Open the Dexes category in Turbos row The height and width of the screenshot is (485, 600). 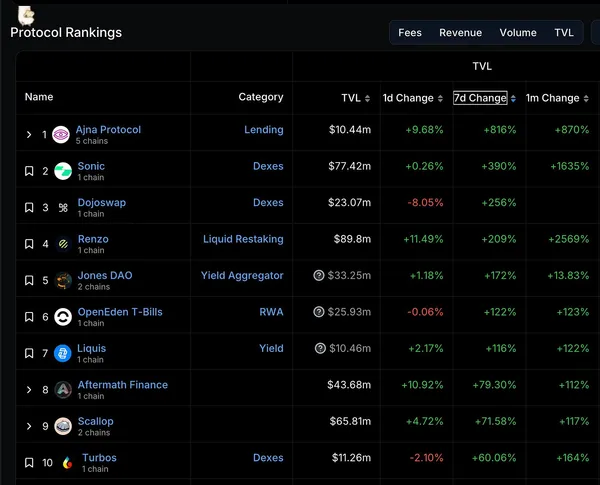[x=268, y=458]
